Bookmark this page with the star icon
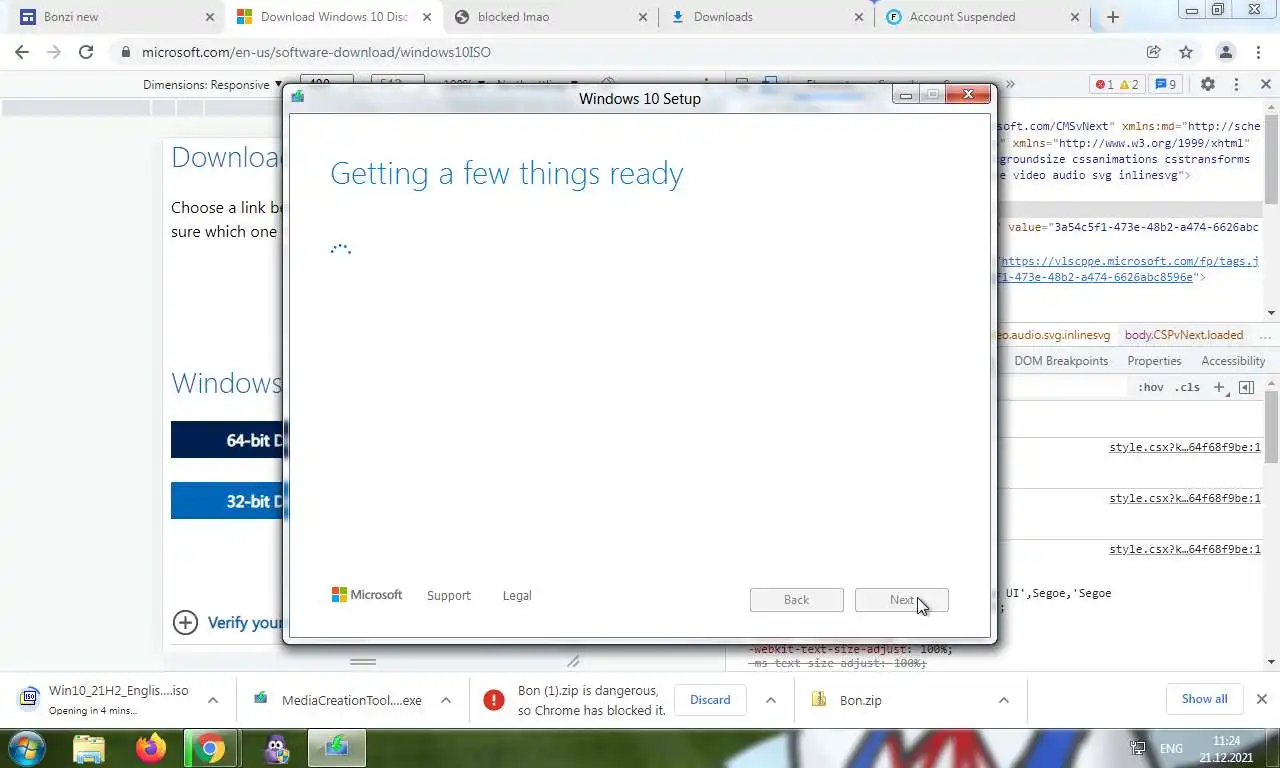1280x768 pixels. 1186,52
